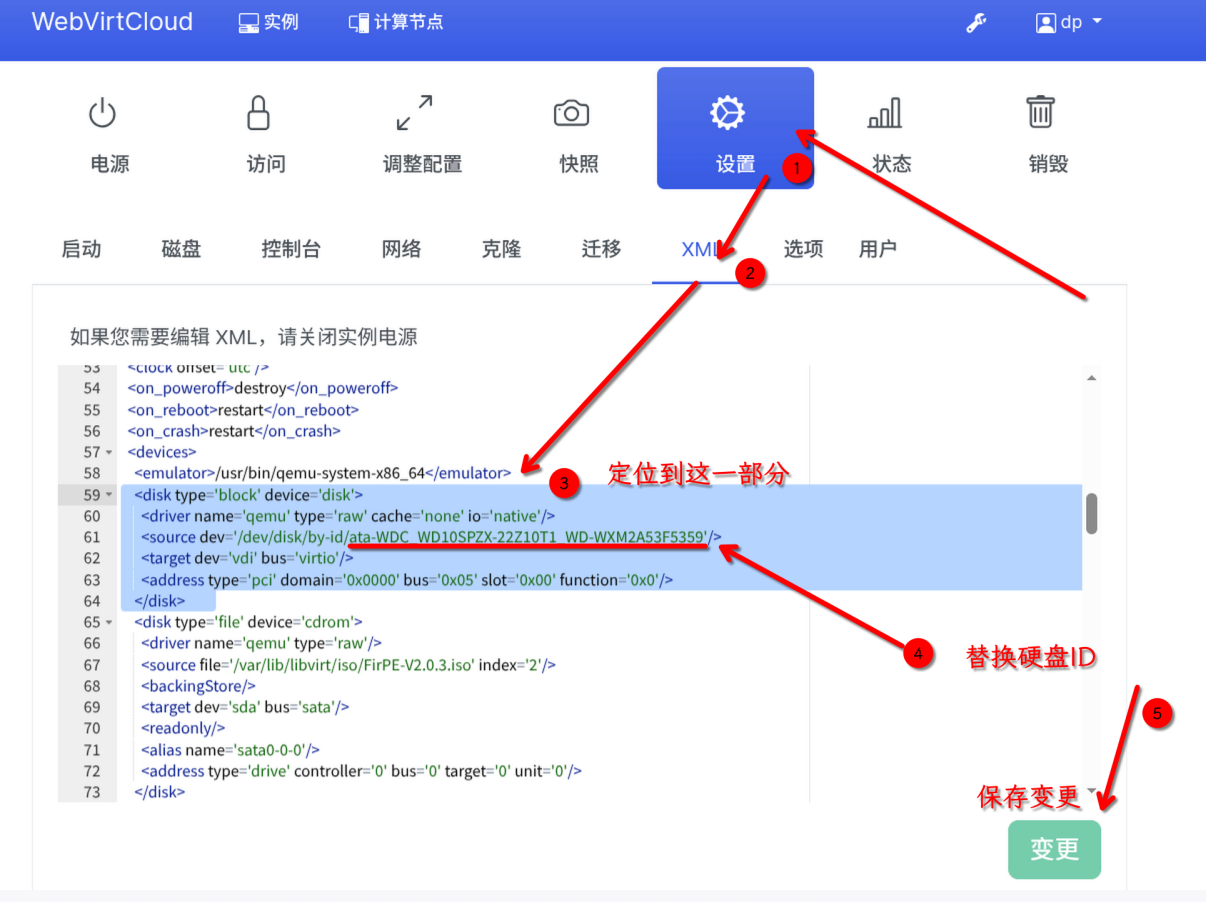Switch to the 克隆 tab
Viewport: 1206px width, 902px height.
(x=501, y=249)
